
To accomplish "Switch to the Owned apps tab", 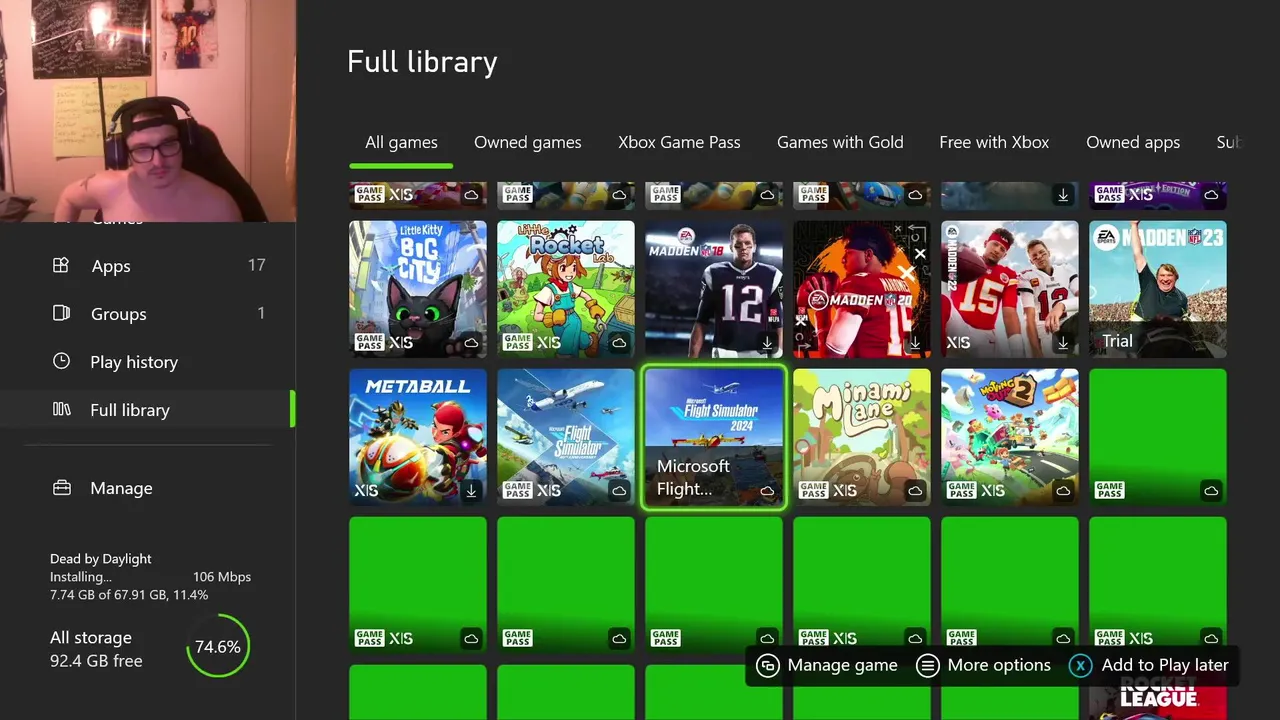I will click(1133, 142).
